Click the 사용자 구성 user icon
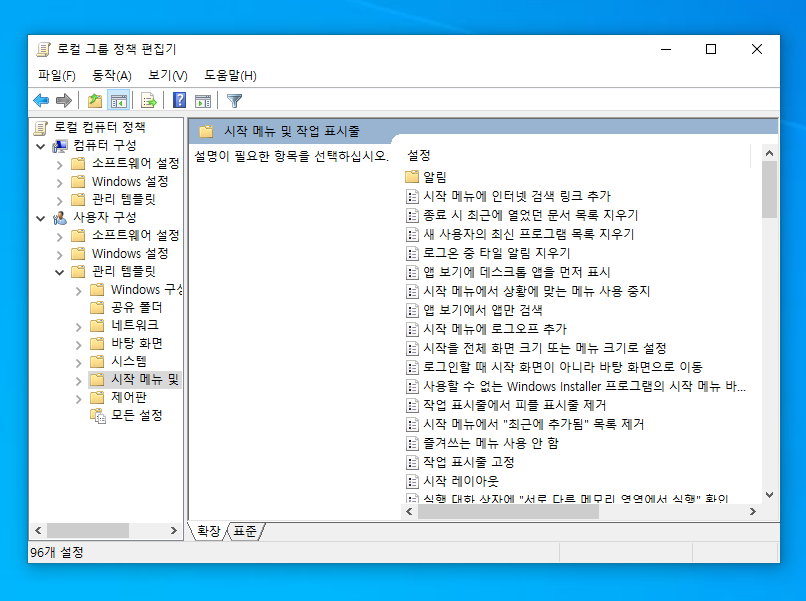Image resolution: width=806 pixels, height=601 pixels. tap(60, 218)
